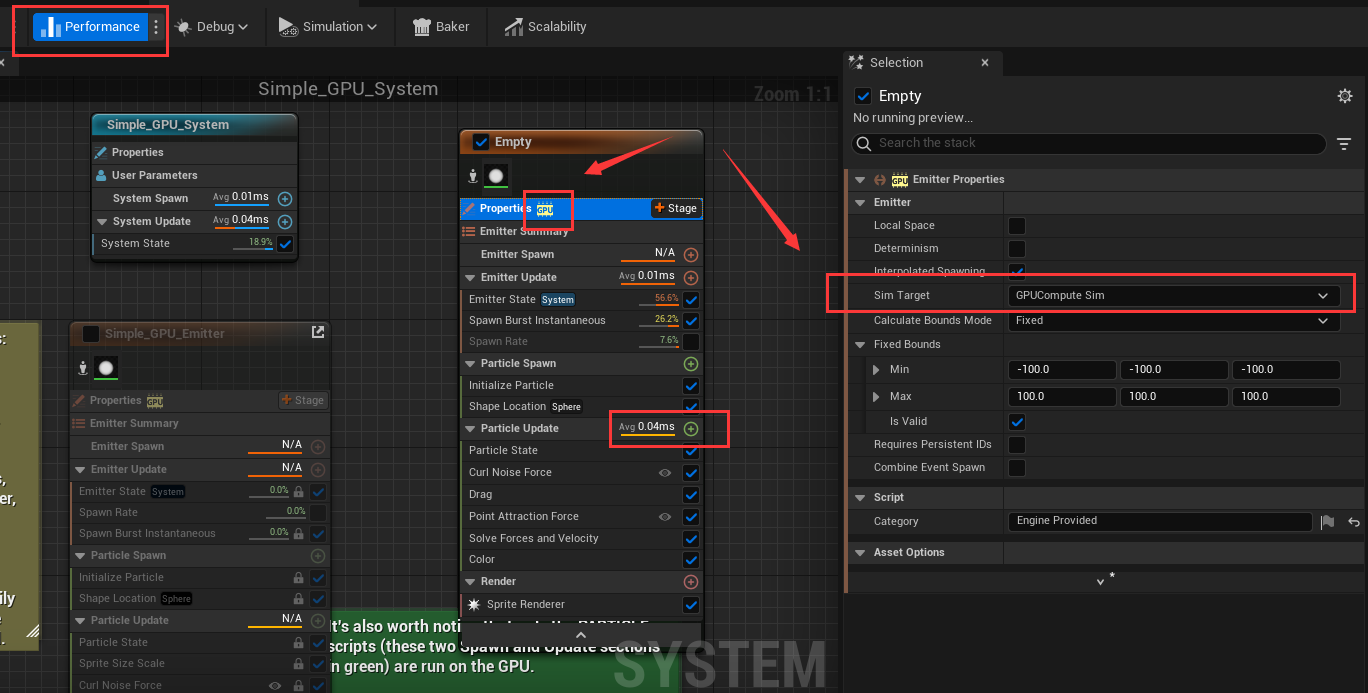Click the filter icon beside stack search

pos(1345,144)
